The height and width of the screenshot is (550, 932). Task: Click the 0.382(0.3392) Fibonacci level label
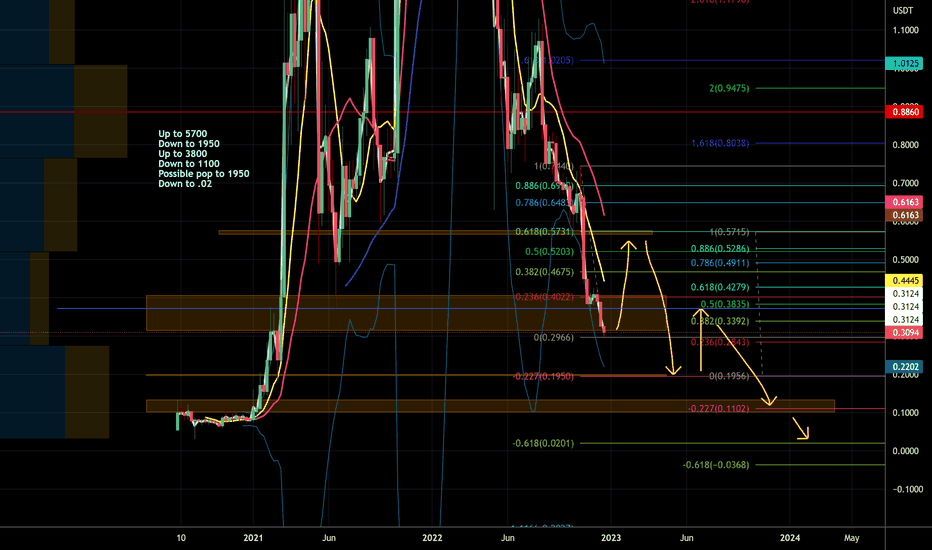(720, 322)
